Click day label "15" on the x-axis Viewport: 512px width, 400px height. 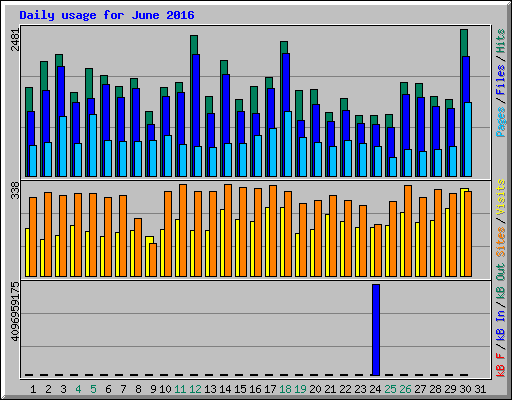[240, 389]
